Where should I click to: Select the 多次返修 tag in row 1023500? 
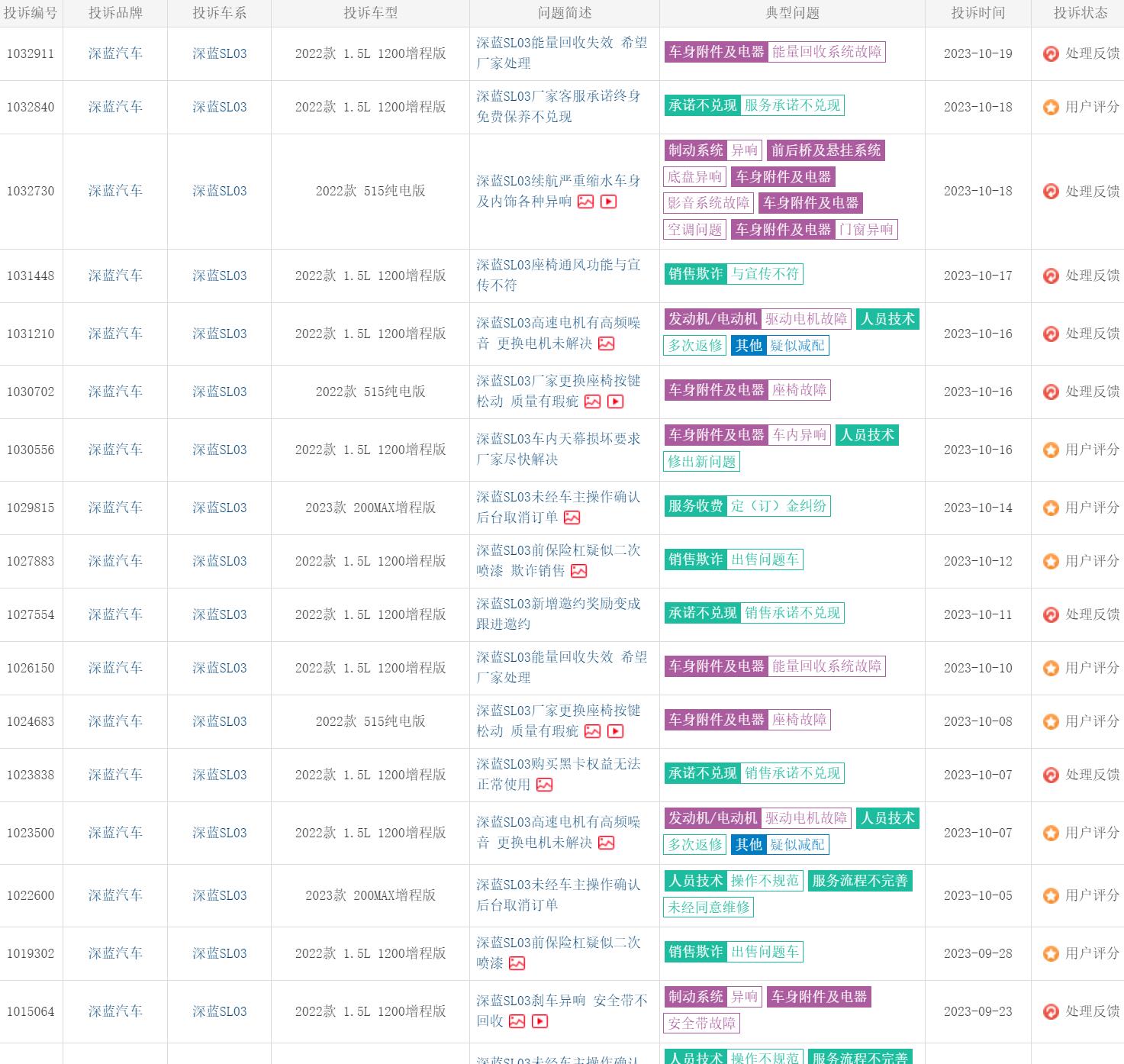(695, 845)
